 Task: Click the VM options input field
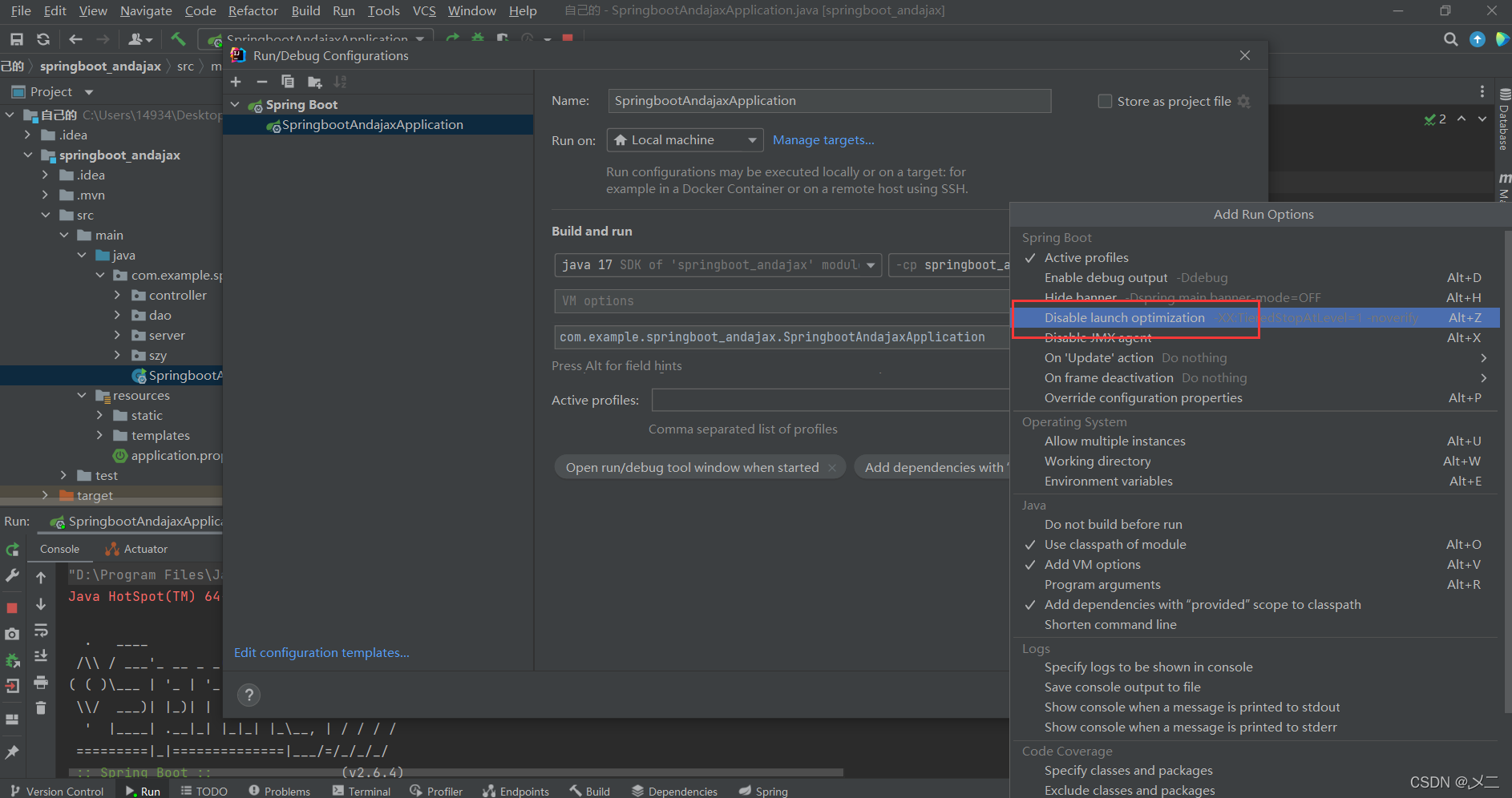click(782, 301)
